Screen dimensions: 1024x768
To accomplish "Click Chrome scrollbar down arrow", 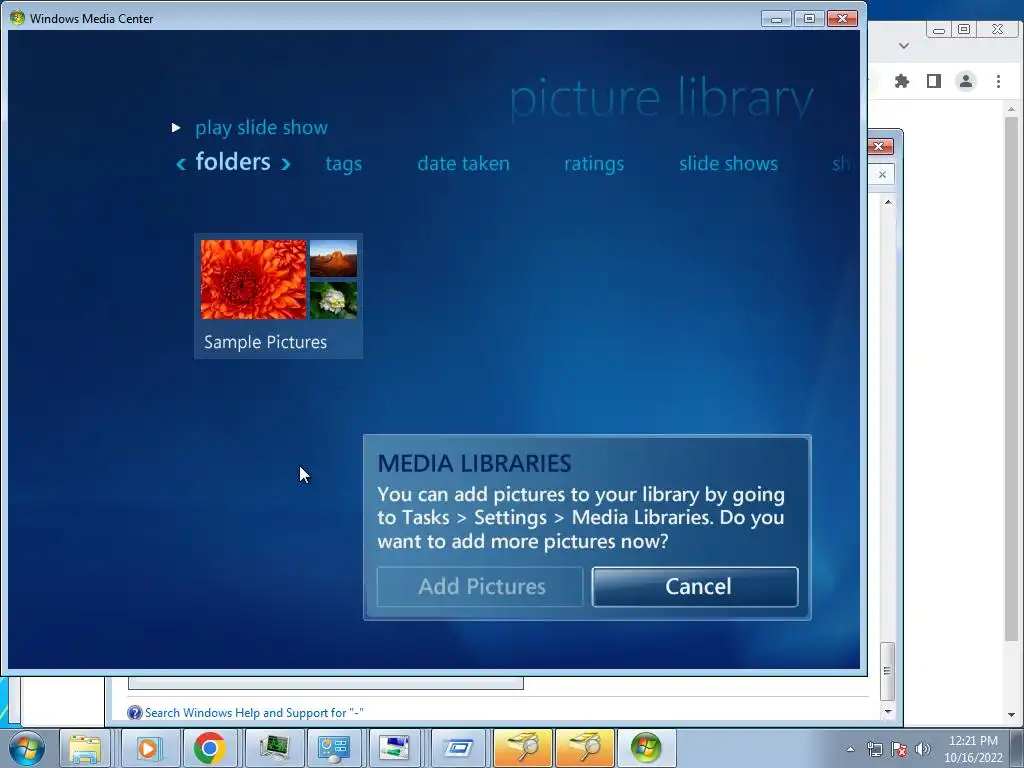I will coord(1012,715).
